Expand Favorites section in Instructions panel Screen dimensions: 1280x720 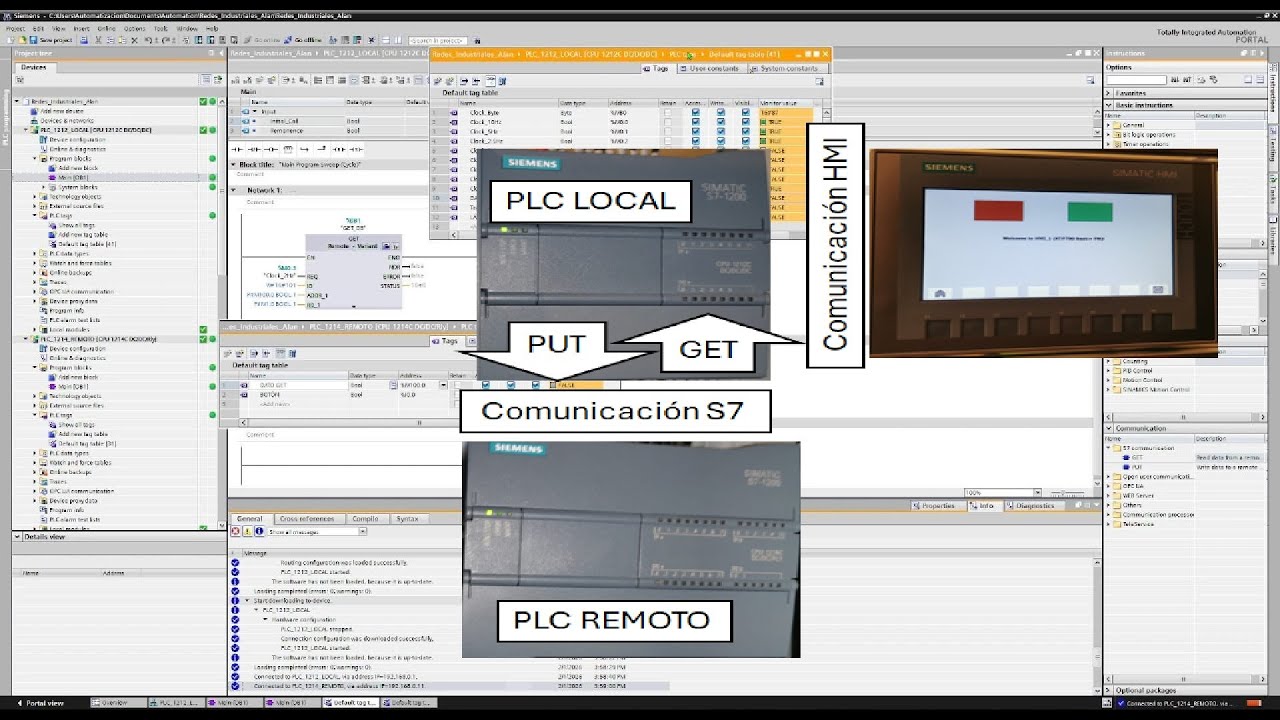click(1108, 93)
